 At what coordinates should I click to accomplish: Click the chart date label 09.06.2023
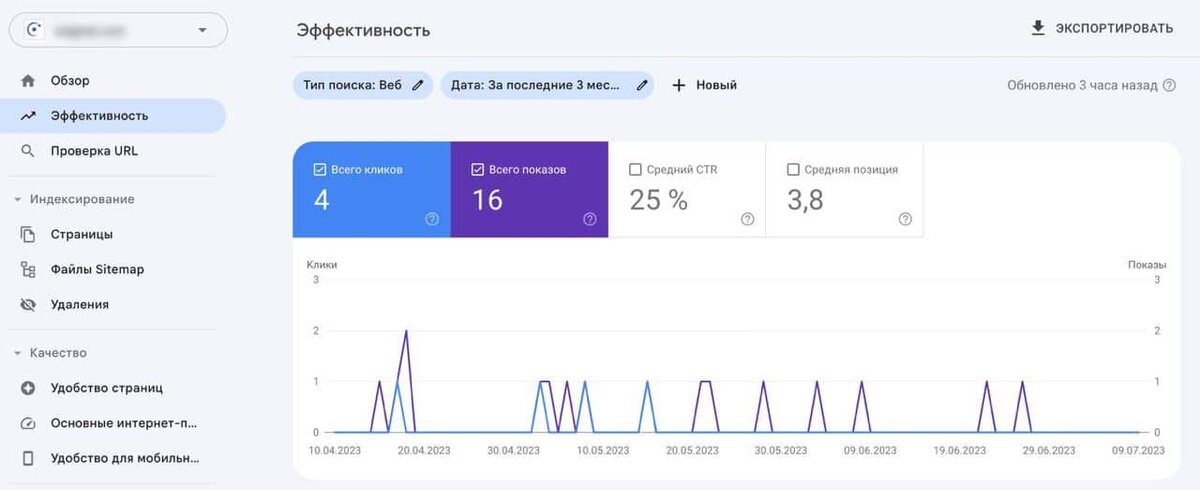[870, 451]
